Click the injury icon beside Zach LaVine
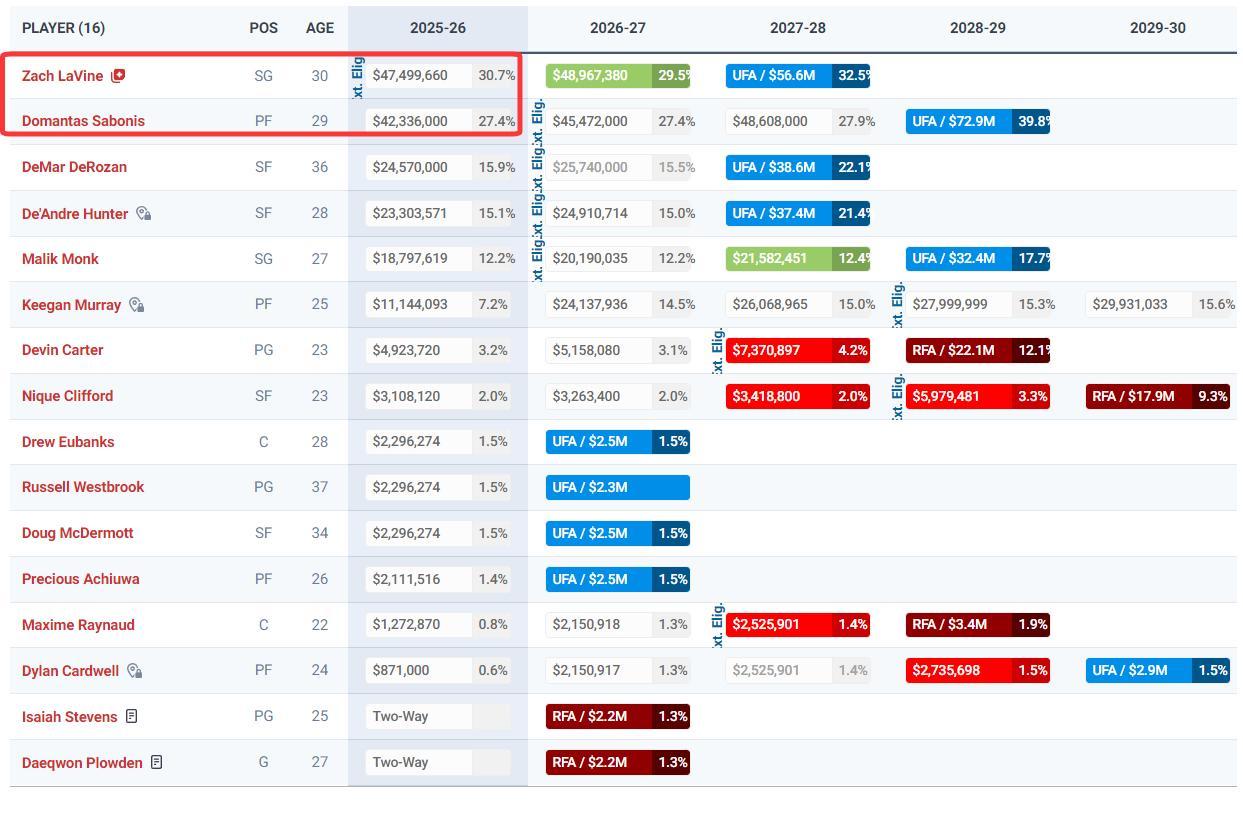Viewport: 1243px width, 814px height. pyautogui.click(x=118, y=76)
